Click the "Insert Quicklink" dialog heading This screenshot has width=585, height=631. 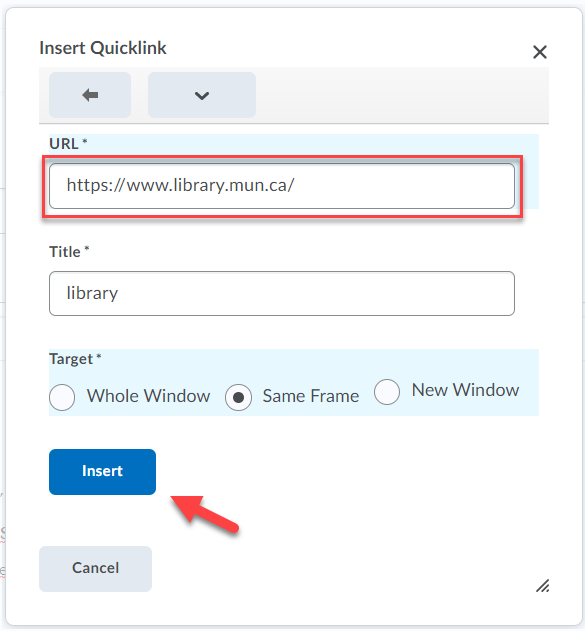click(x=103, y=48)
